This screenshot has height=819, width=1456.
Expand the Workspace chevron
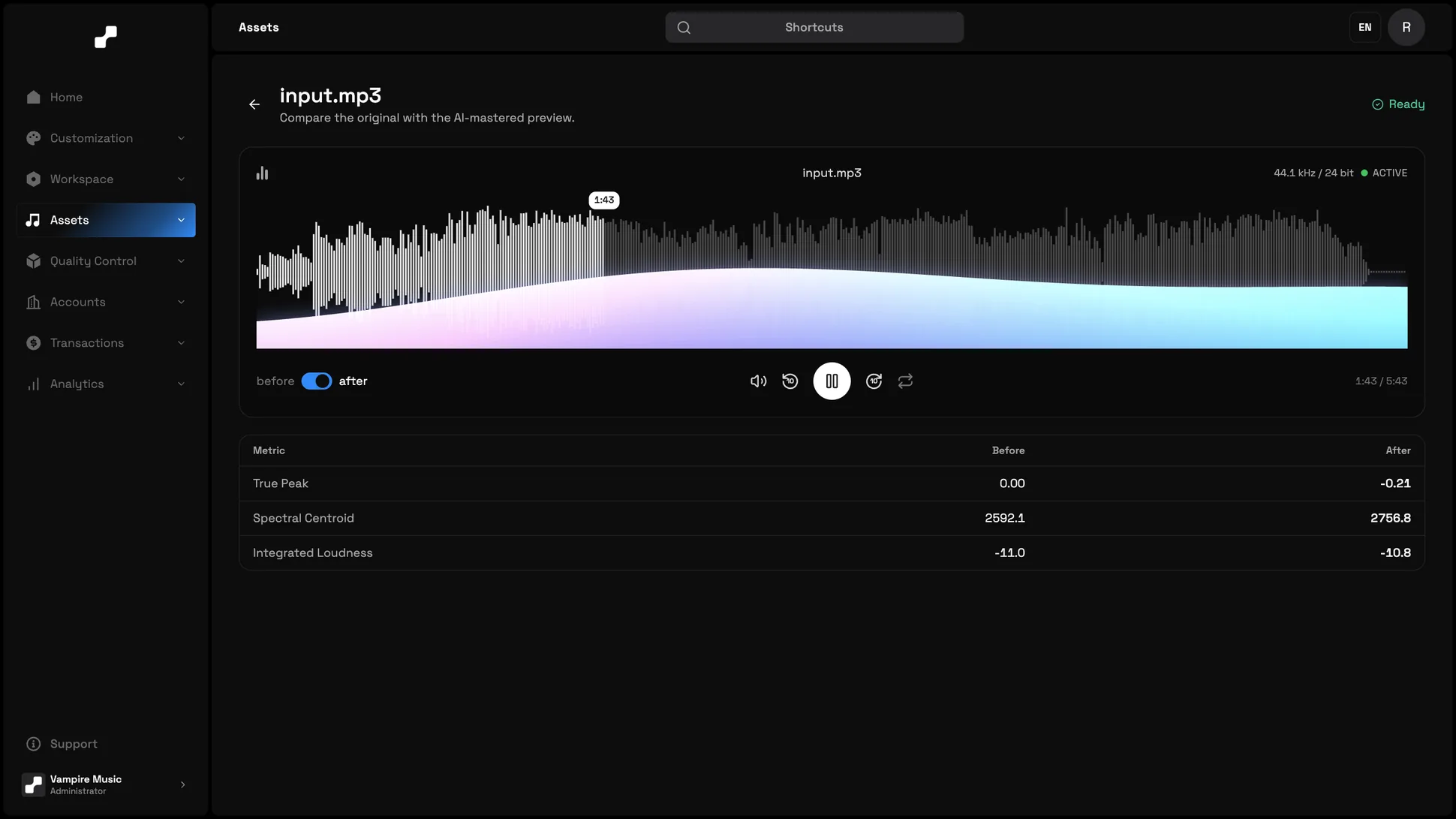[181, 179]
